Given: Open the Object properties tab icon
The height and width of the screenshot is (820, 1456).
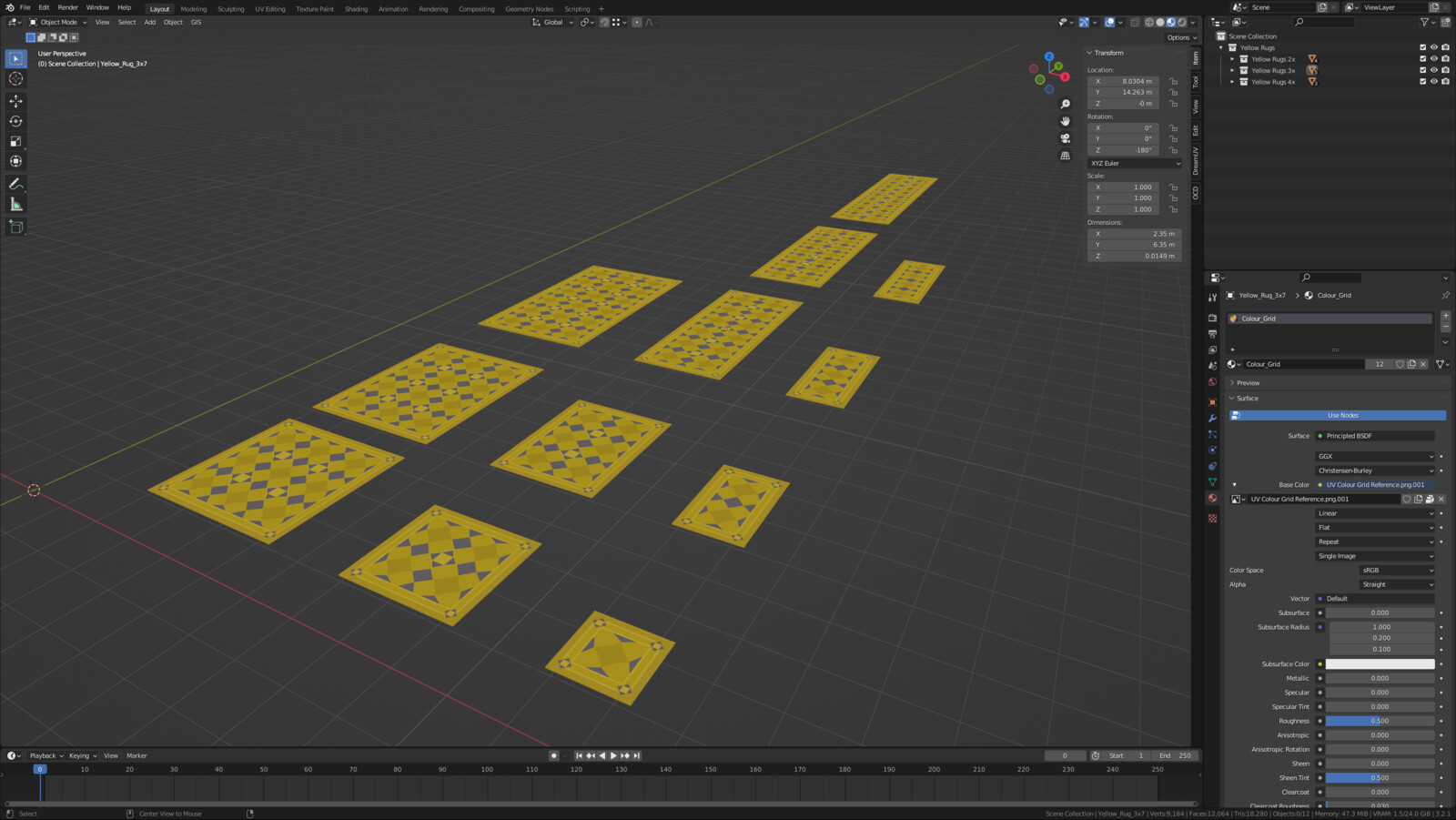Looking at the screenshot, I should (1212, 402).
